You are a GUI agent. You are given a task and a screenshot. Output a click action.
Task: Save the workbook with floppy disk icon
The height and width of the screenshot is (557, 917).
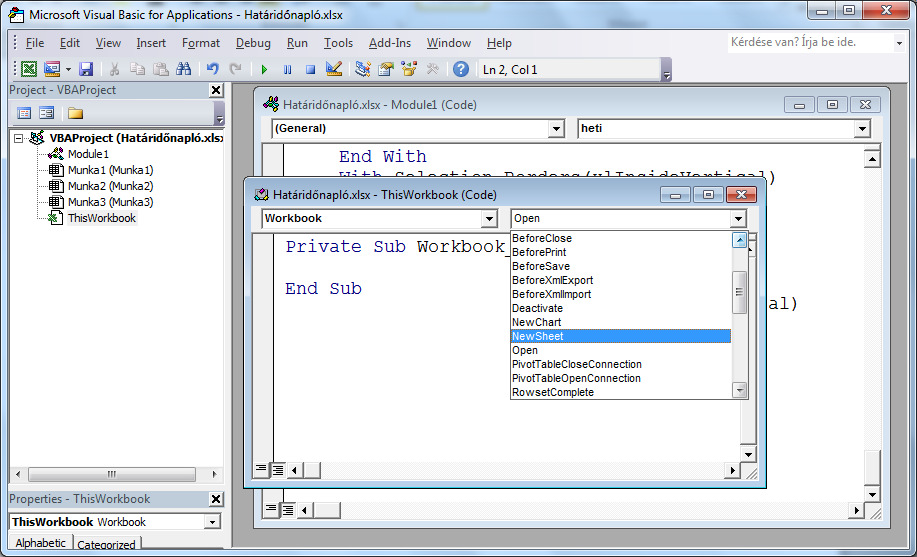pyautogui.click(x=86, y=70)
